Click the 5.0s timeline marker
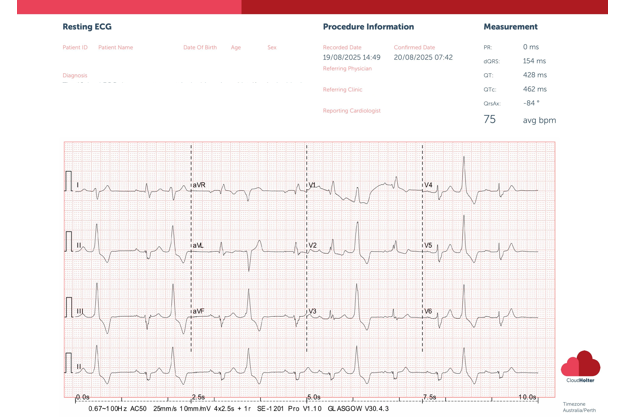 (x=312, y=397)
